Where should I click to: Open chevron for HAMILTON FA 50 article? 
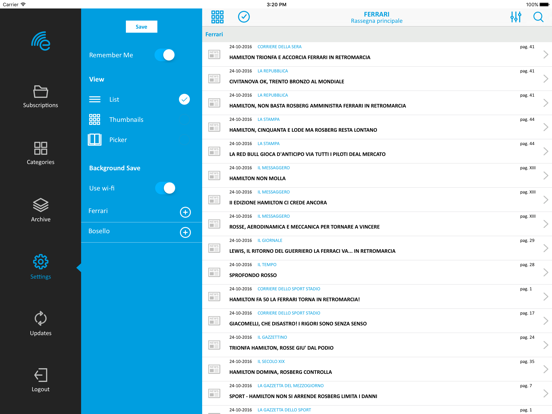(545, 296)
